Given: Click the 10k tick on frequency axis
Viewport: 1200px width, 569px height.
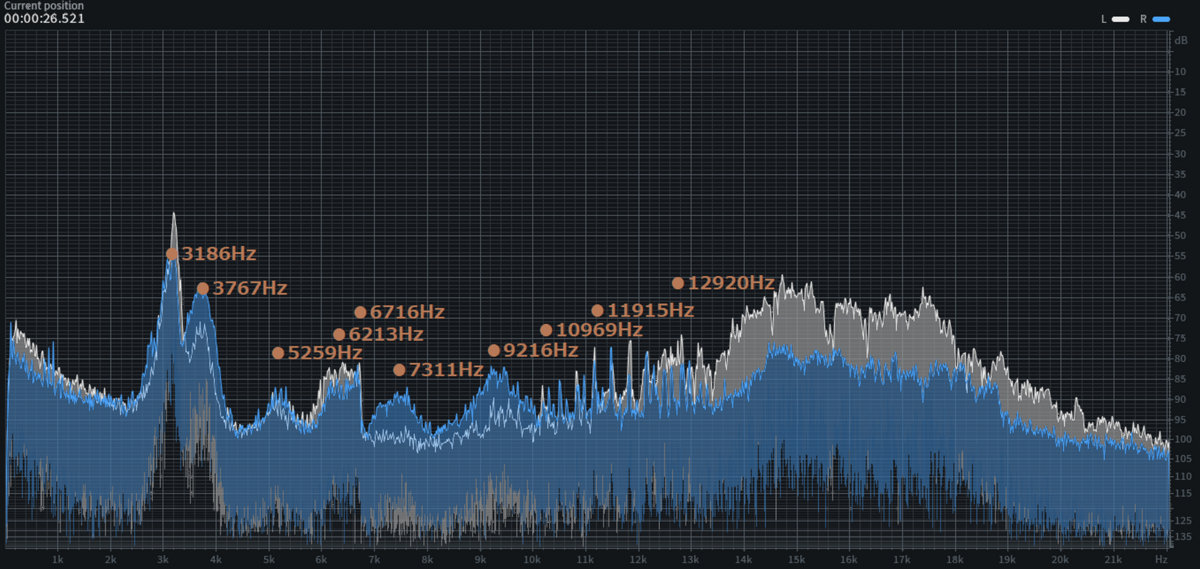Looking at the screenshot, I should tap(532, 559).
